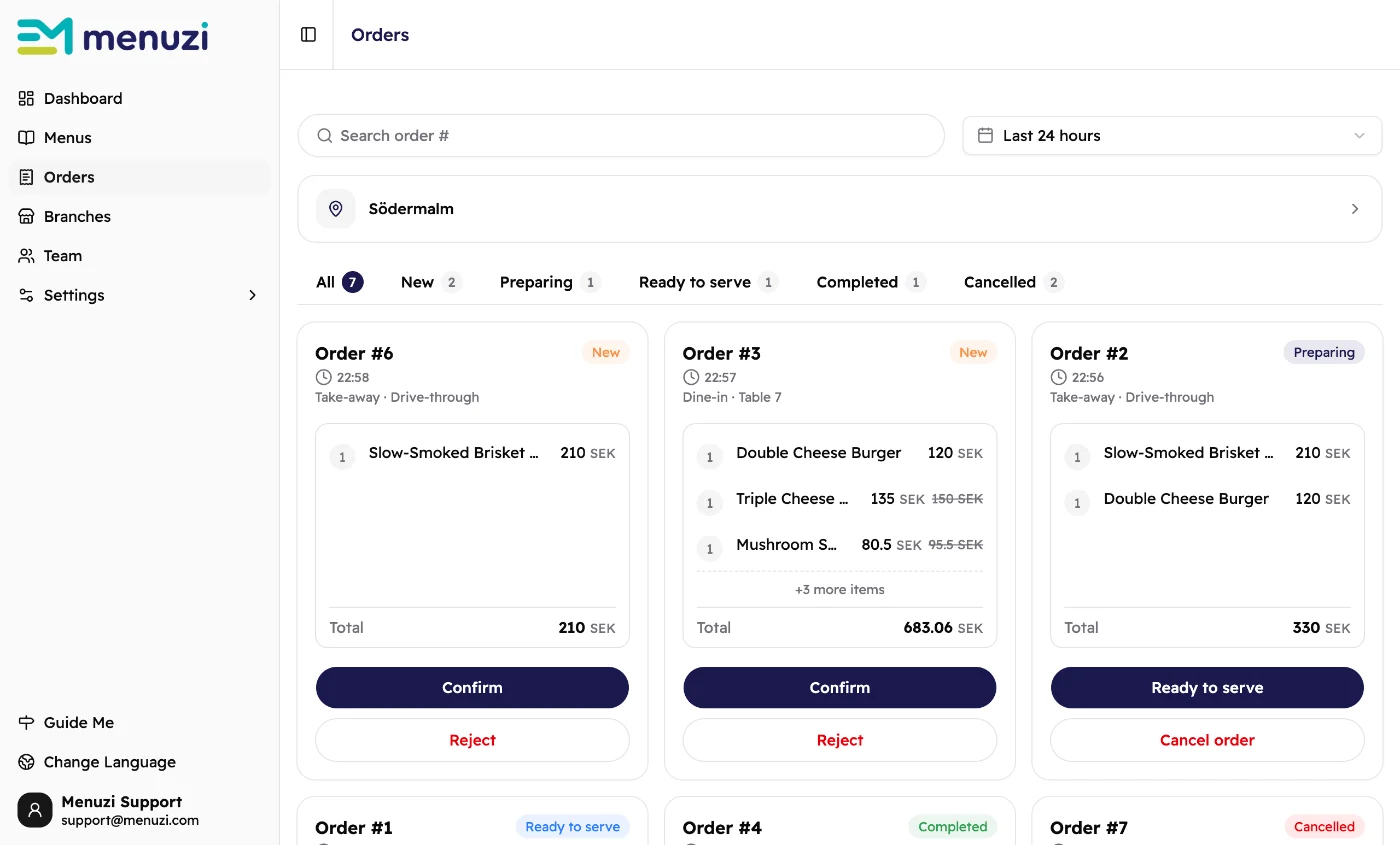Show the +3 more items in Order #3

click(840, 590)
